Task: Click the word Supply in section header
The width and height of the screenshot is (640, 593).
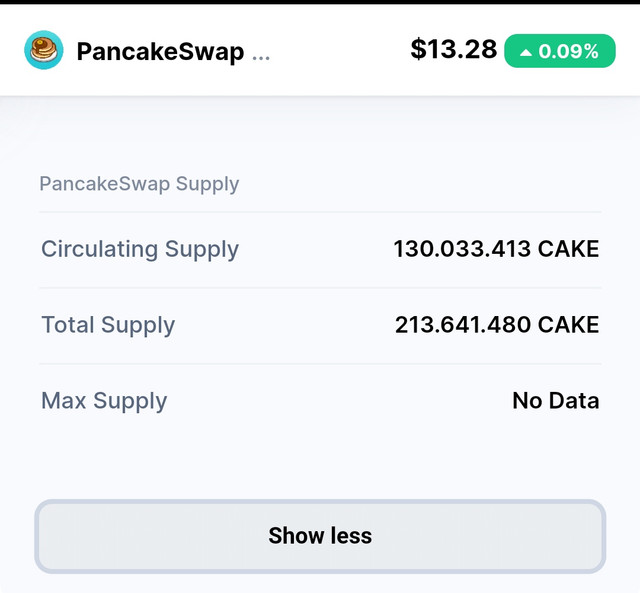Action: pos(207,184)
